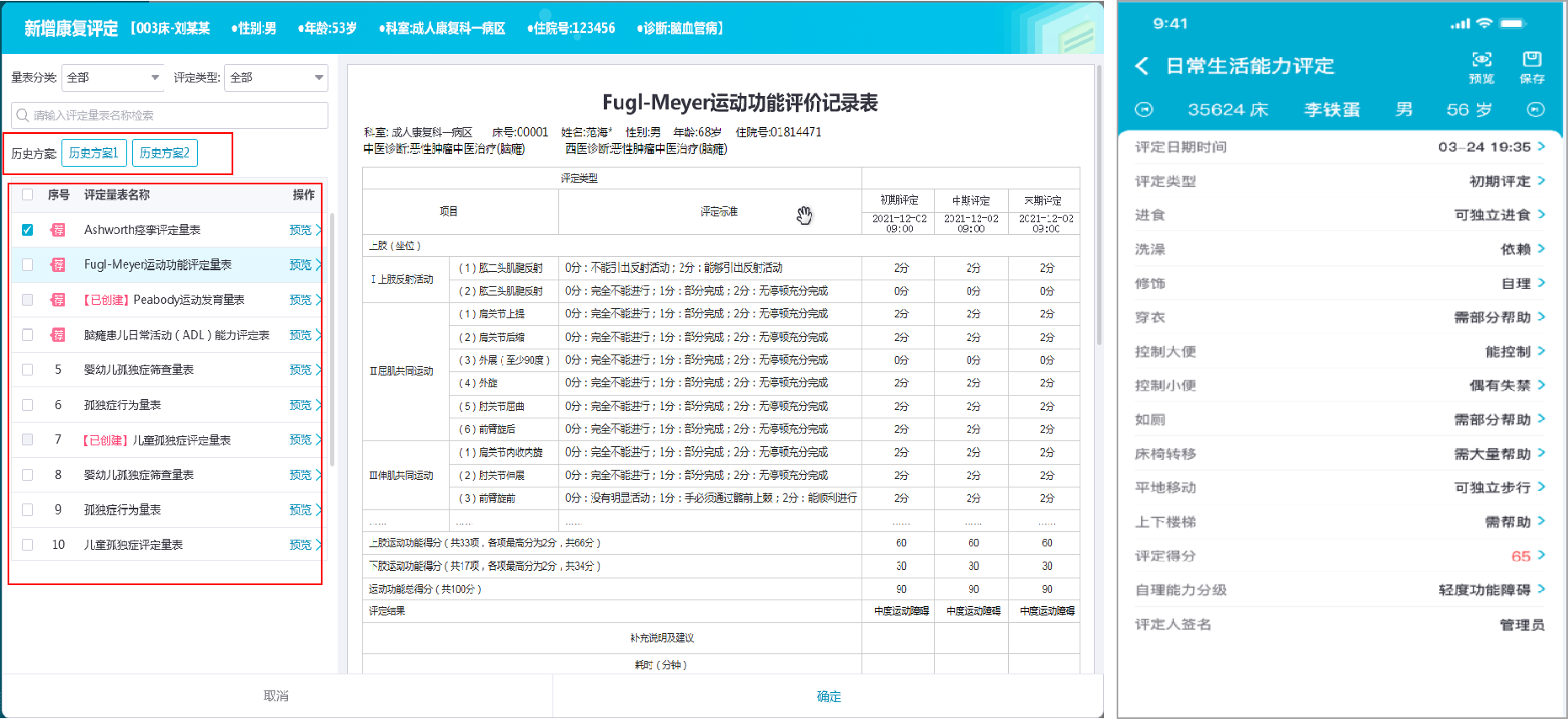1568x719 pixels.
Task: Expand the 进食 可独立进食 option row
Action: tap(1340, 215)
